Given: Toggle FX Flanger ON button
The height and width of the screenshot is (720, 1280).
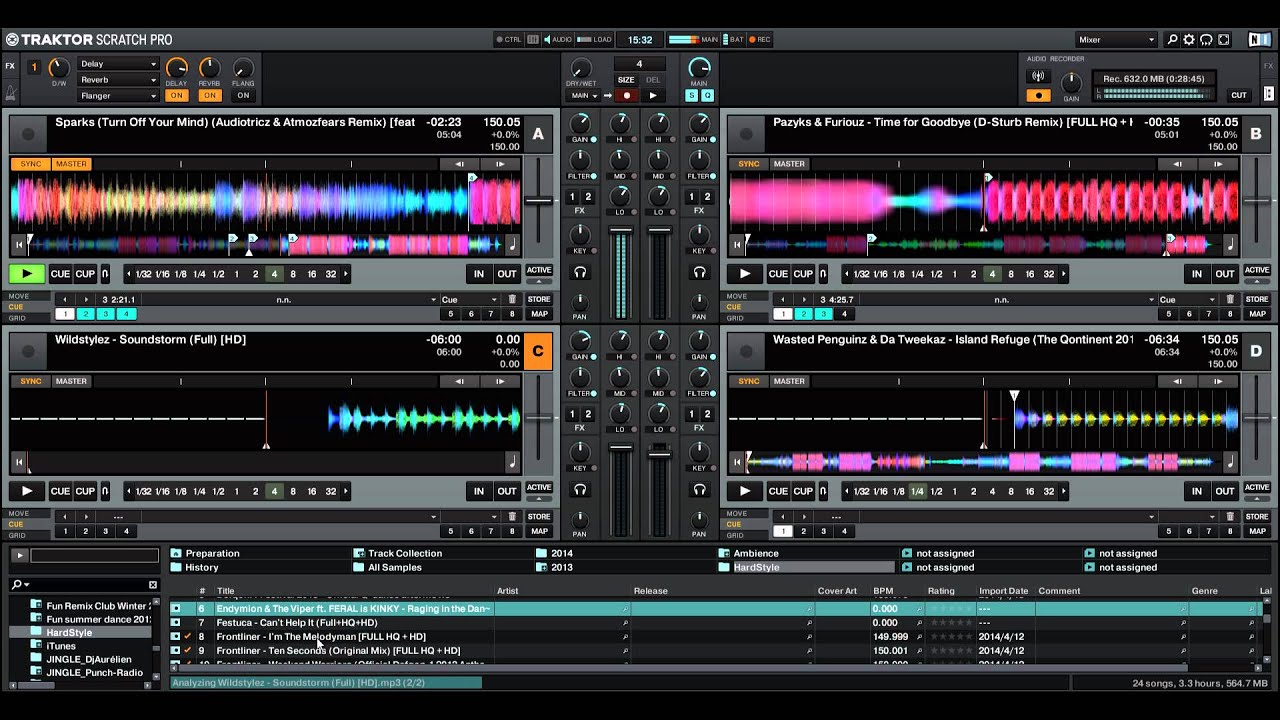Looking at the screenshot, I should point(243,96).
